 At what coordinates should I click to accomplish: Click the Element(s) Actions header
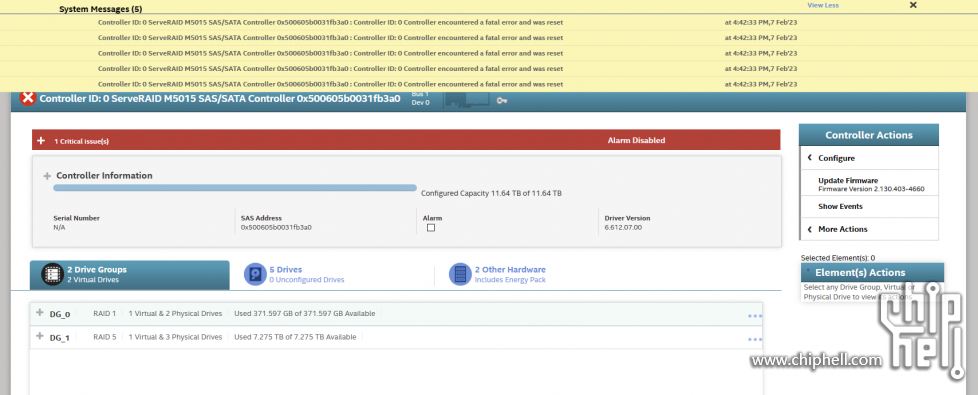pos(872,273)
